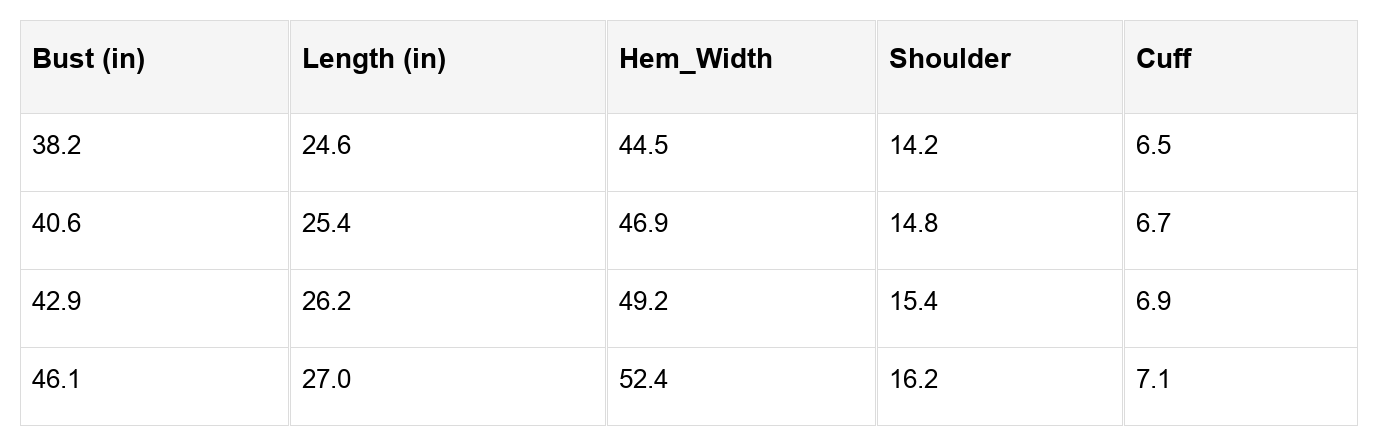
Task: Select the Shoulder column header
Action: click(x=950, y=59)
